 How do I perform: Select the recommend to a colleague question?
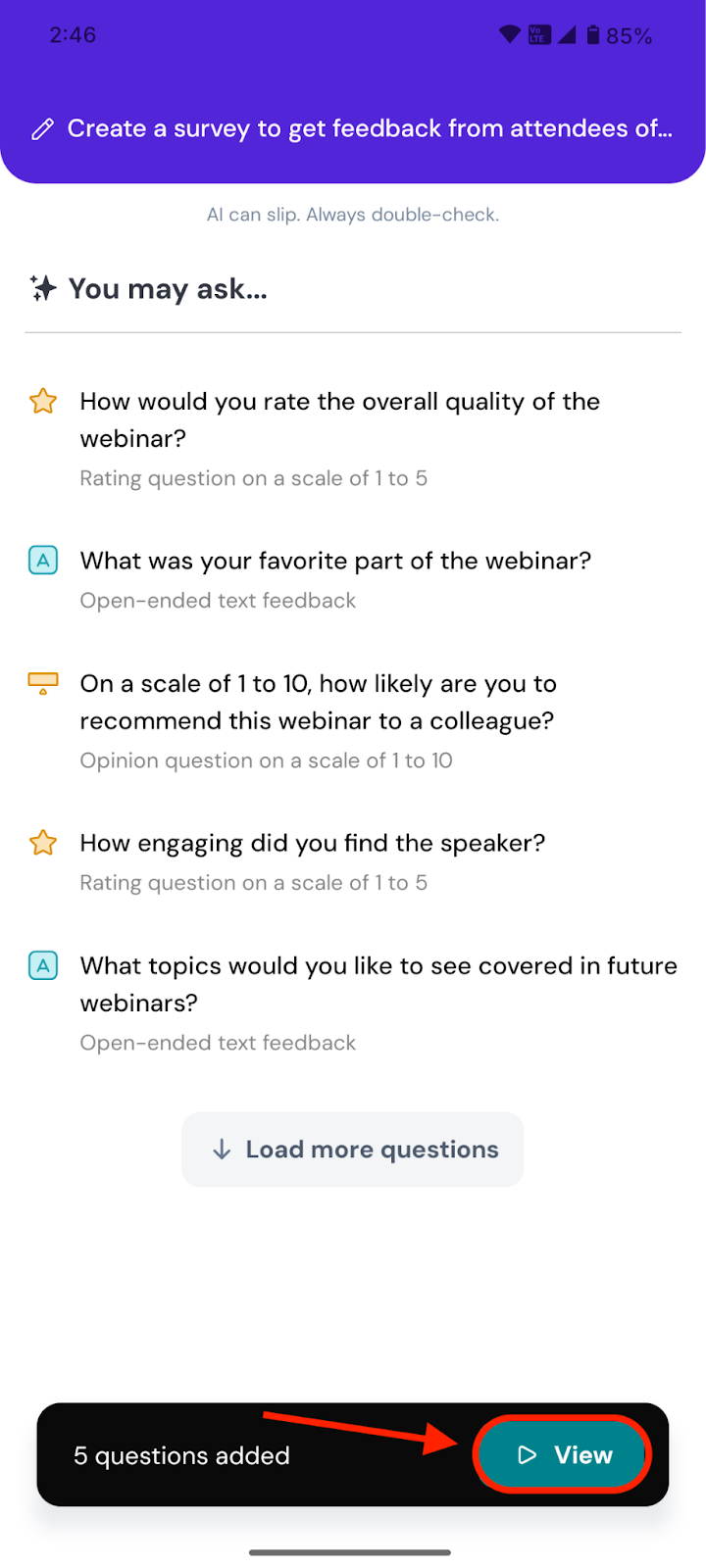pyautogui.click(x=318, y=702)
